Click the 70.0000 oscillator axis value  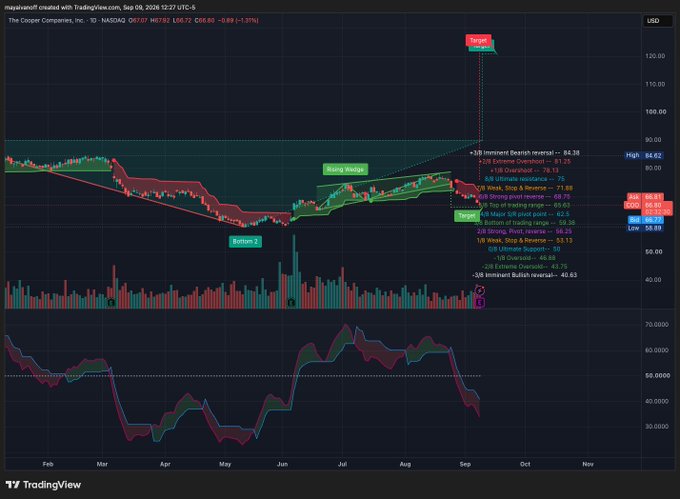(x=657, y=324)
